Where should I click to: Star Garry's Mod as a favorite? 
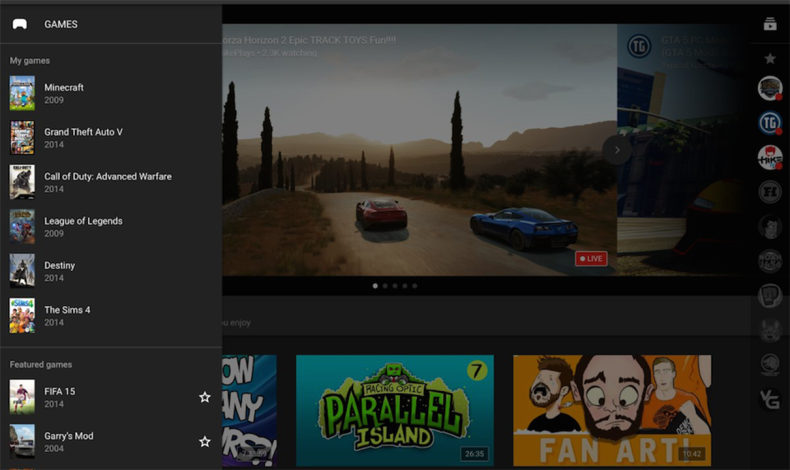[x=205, y=442]
